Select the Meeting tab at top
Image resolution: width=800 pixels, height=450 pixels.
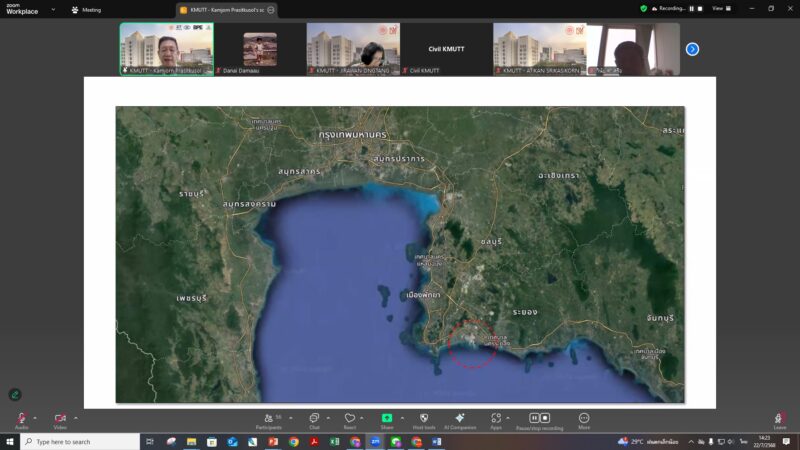(86, 9)
